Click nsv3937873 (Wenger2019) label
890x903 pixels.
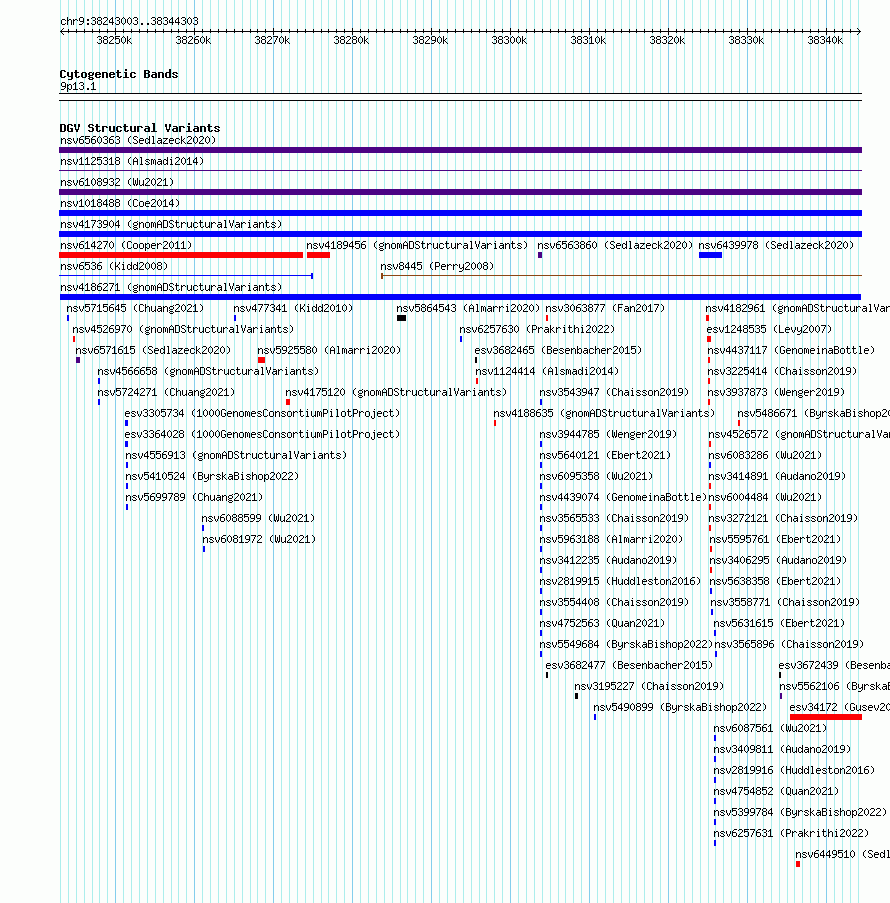(777, 393)
